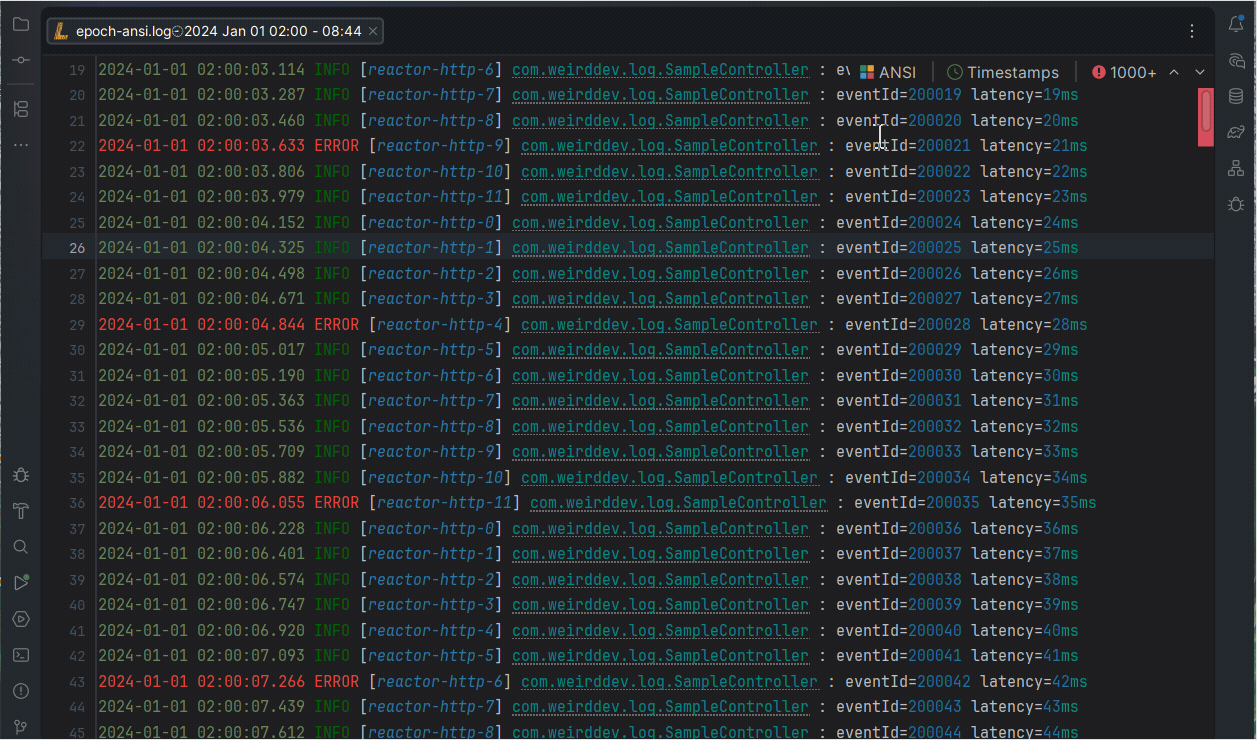Open the Run tool window
Screen dimensions: 1257x740
click(21, 583)
